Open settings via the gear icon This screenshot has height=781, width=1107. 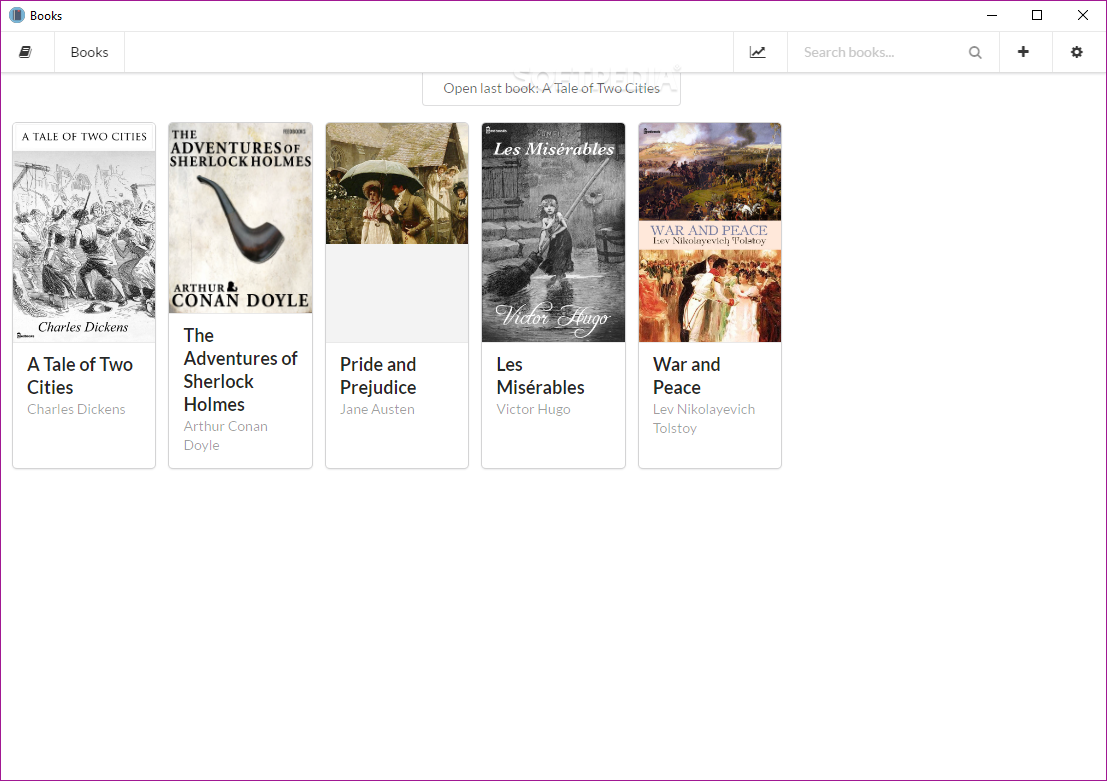click(1077, 52)
